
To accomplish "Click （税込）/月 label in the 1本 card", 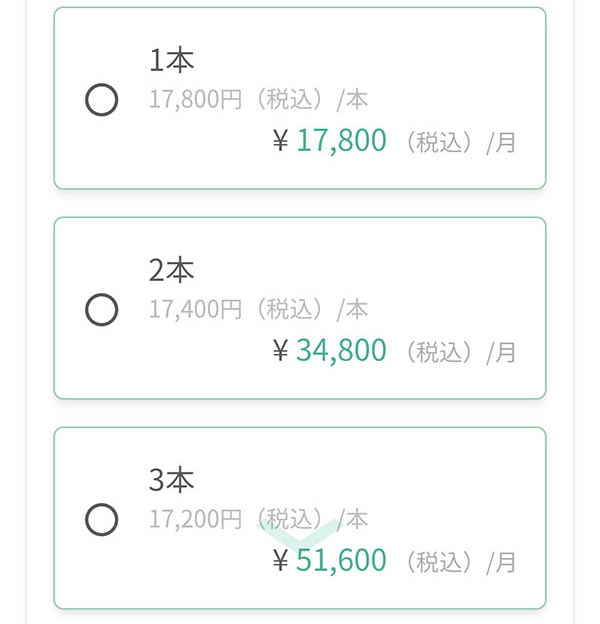I will [x=459, y=142].
